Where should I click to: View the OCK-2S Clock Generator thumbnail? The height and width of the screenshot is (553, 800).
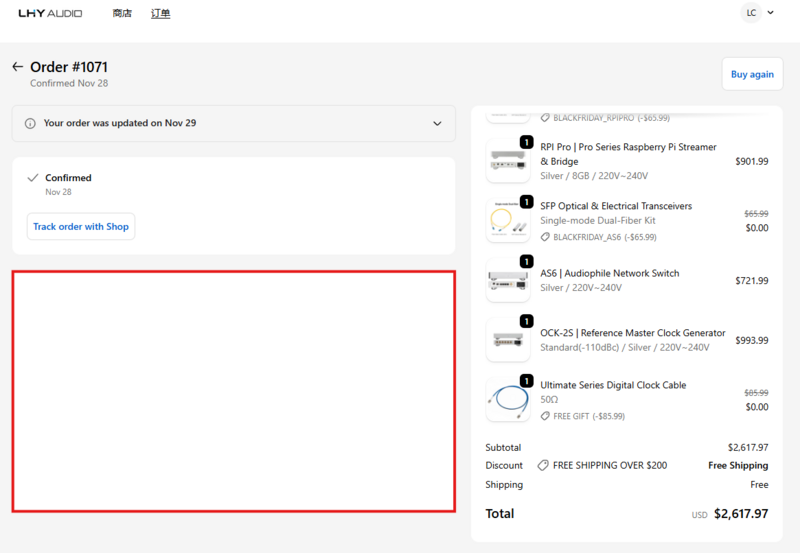click(x=507, y=340)
